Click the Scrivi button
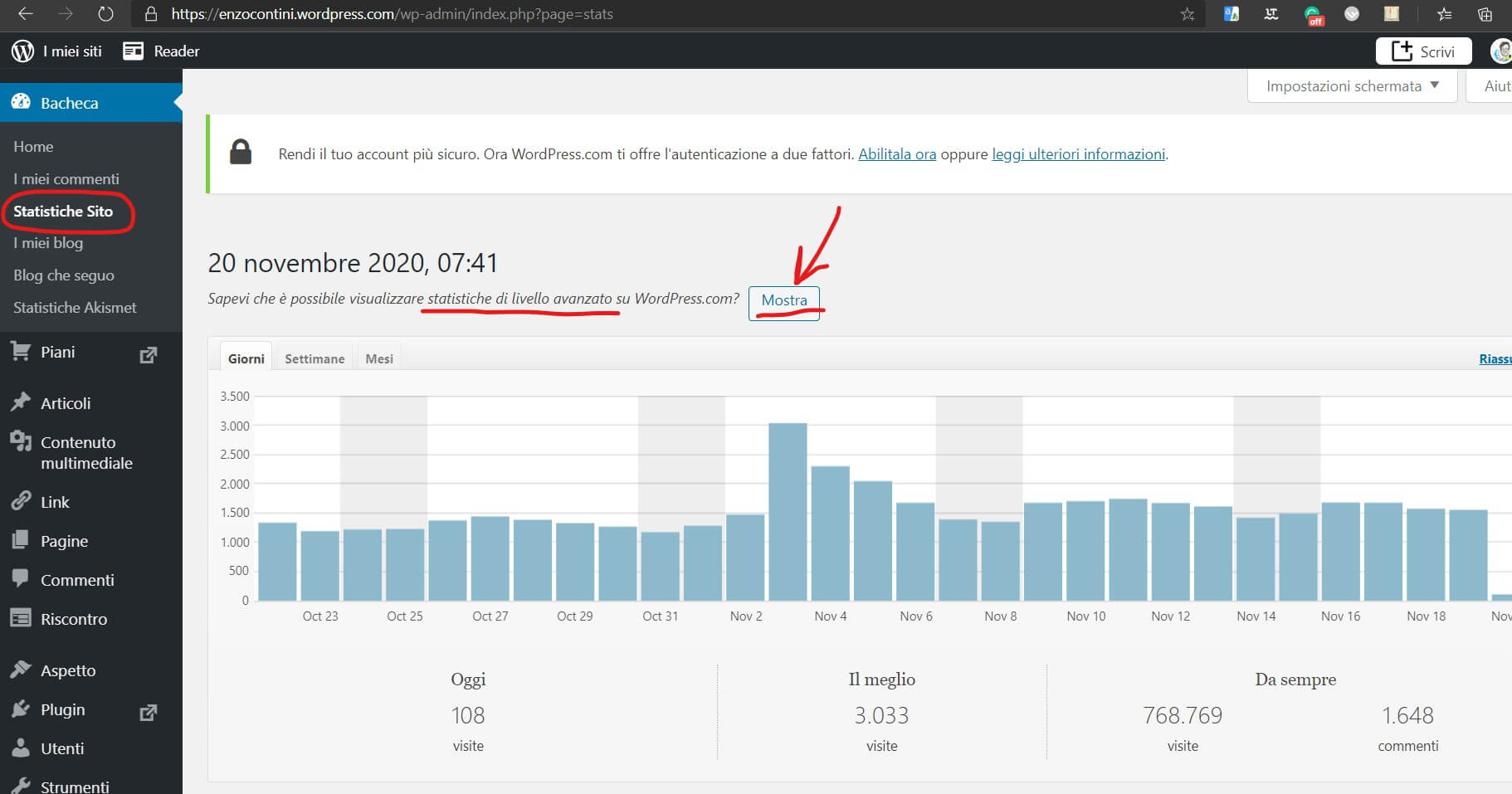 pos(1423,51)
